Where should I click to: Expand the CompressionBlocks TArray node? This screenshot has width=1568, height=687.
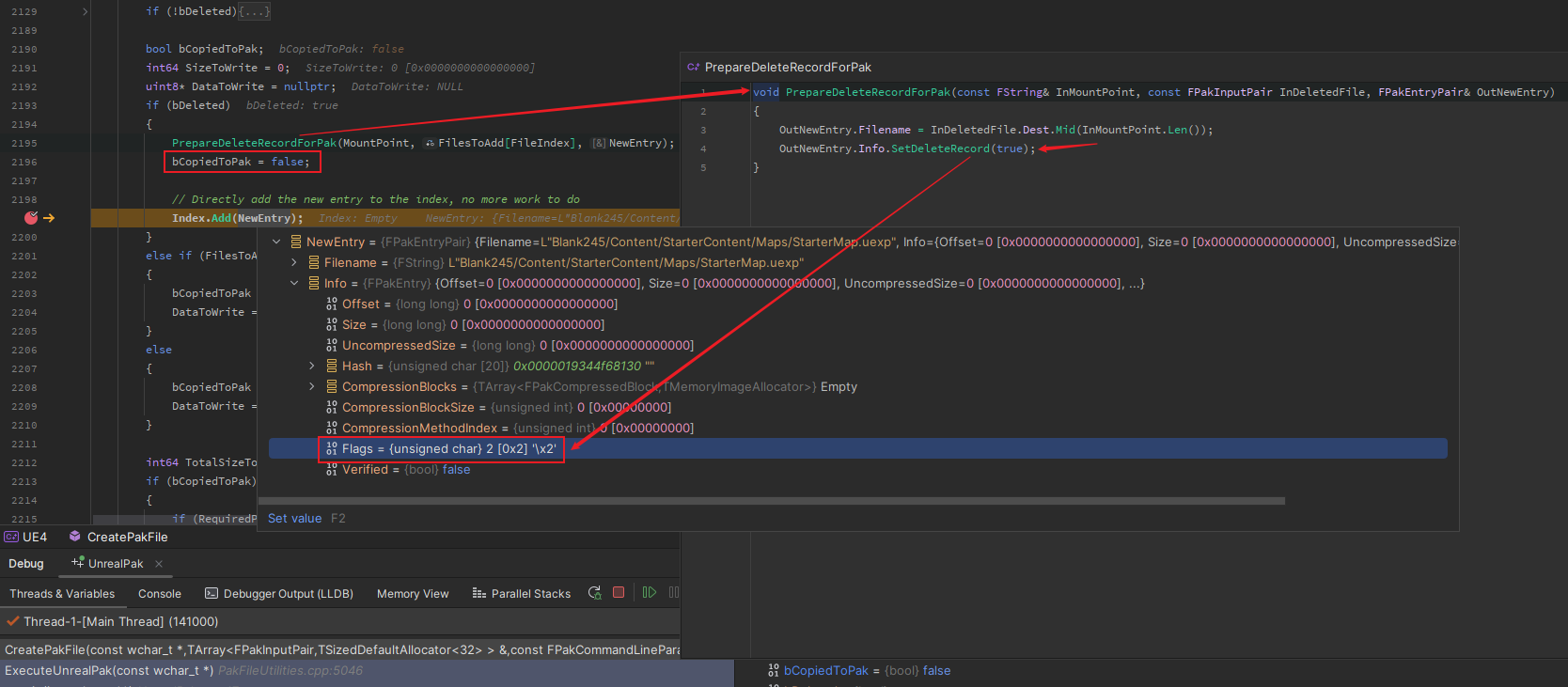[x=312, y=387]
